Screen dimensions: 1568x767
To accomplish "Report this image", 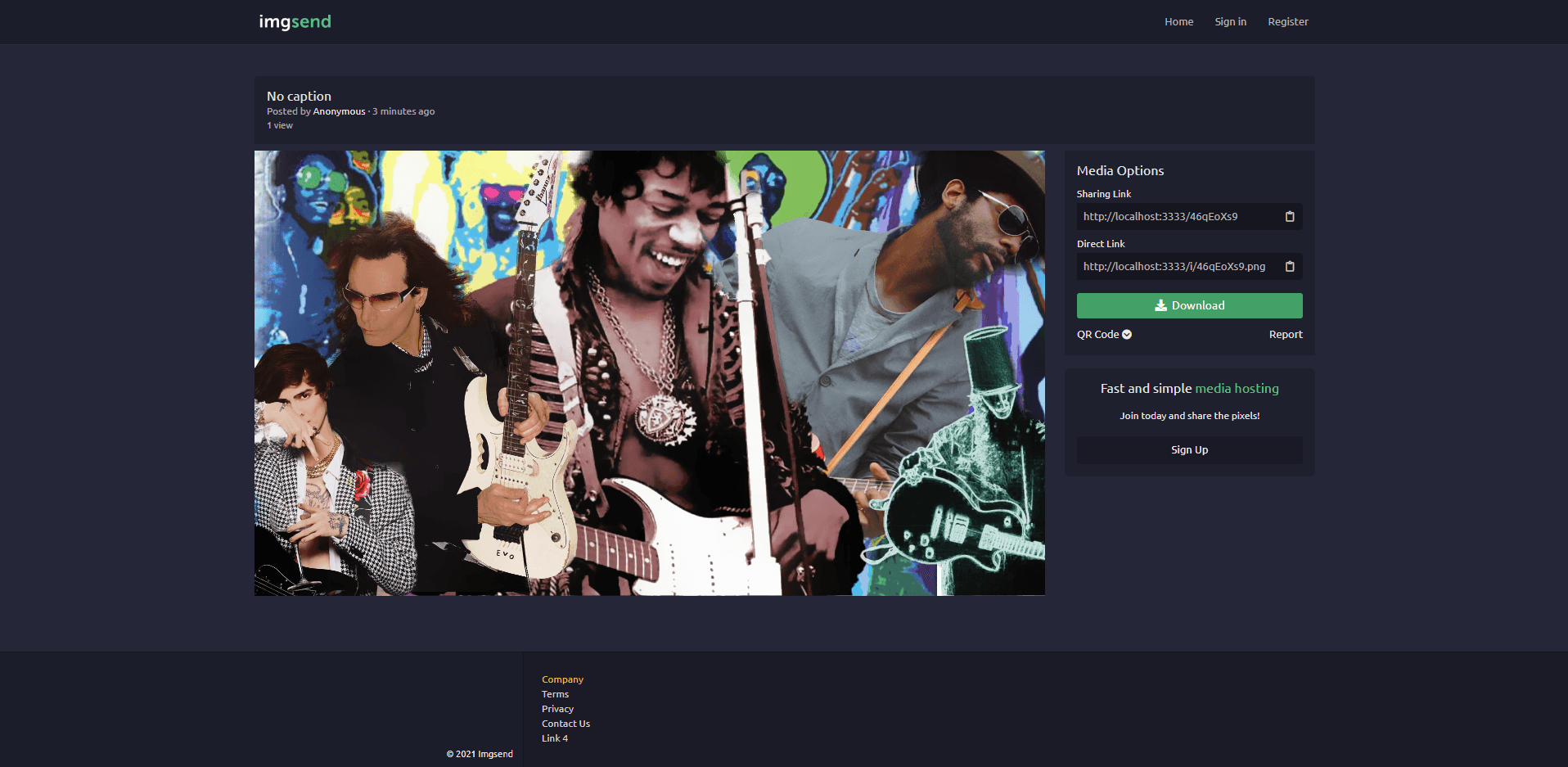I will [1286, 335].
